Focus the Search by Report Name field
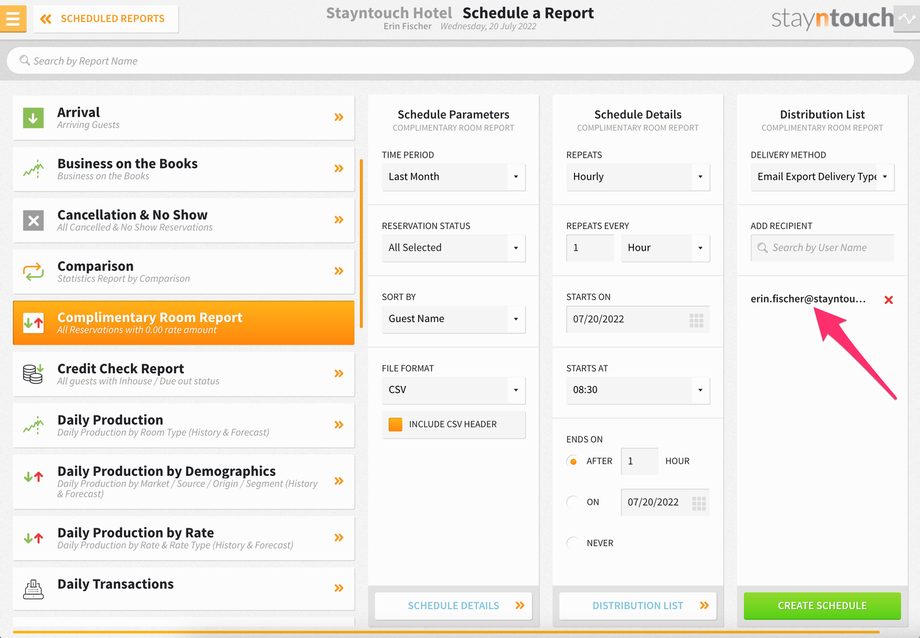The width and height of the screenshot is (920, 638). 460,61
